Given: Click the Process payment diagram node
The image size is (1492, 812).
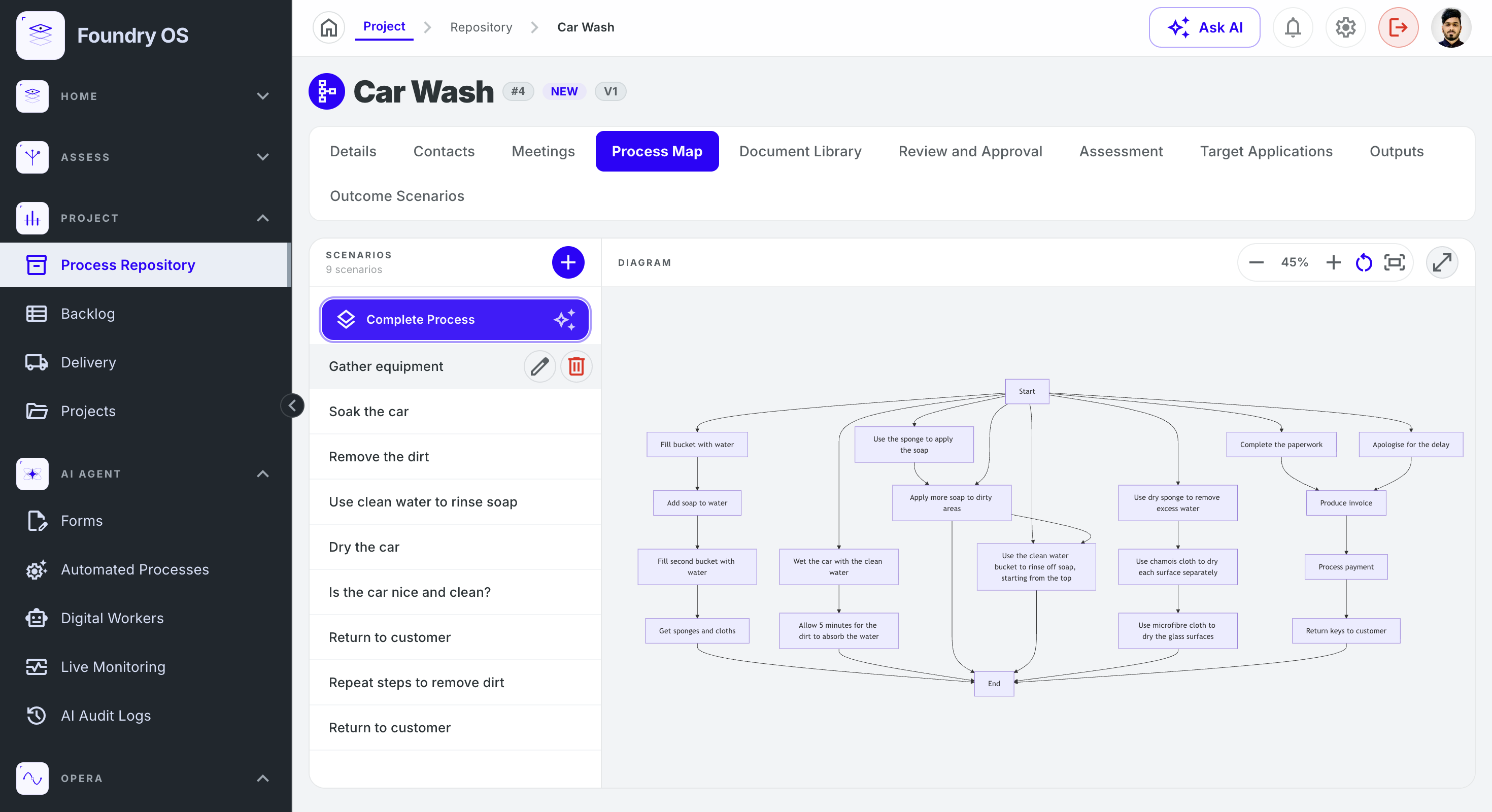Looking at the screenshot, I should pyautogui.click(x=1345, y=567).
